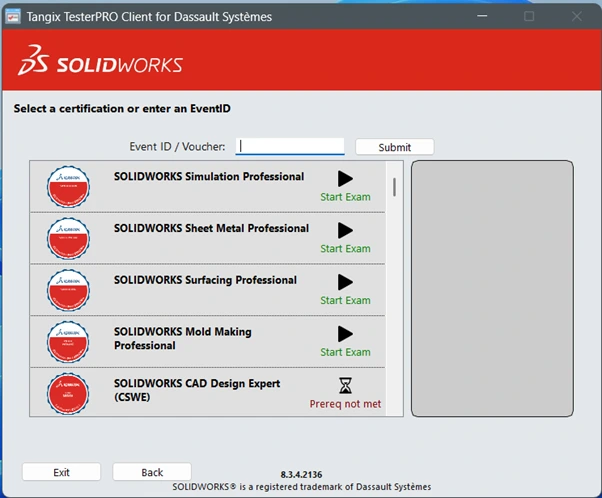The height and width of the screenshot is (498, 602).
Task: Click Start Exam link for Simulation Professional
Action: (x=345, y=197)
